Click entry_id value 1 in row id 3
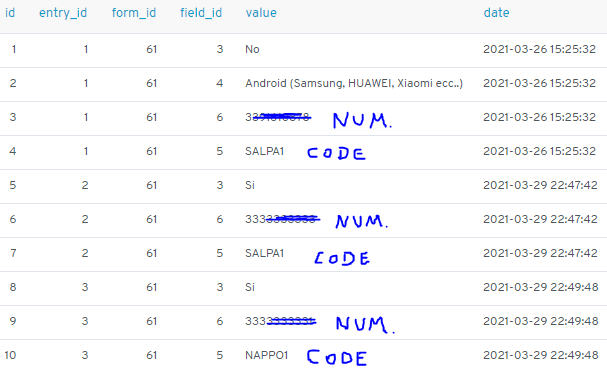 tap(86, 117)
